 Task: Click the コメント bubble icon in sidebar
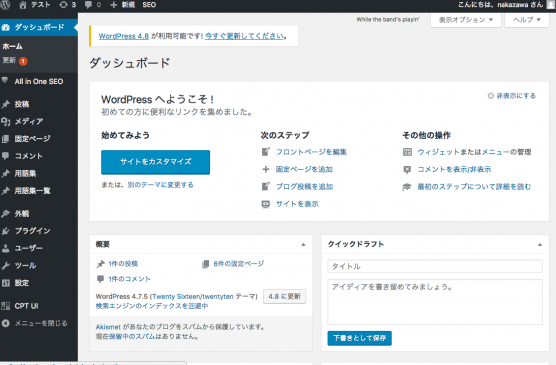point(5,156)
